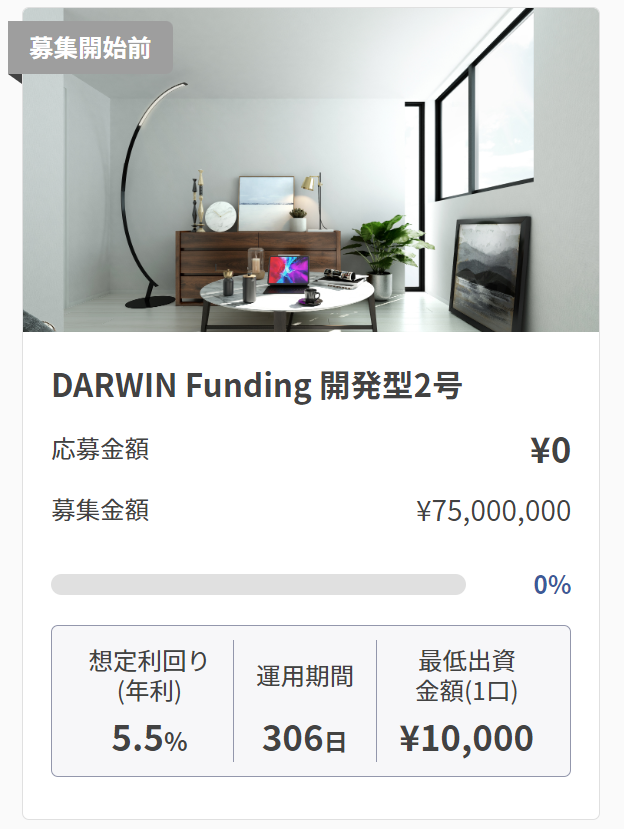Click the framed landscape painting in photo
The height and width of the screenshot is (829, 624).
click(491, 272)
